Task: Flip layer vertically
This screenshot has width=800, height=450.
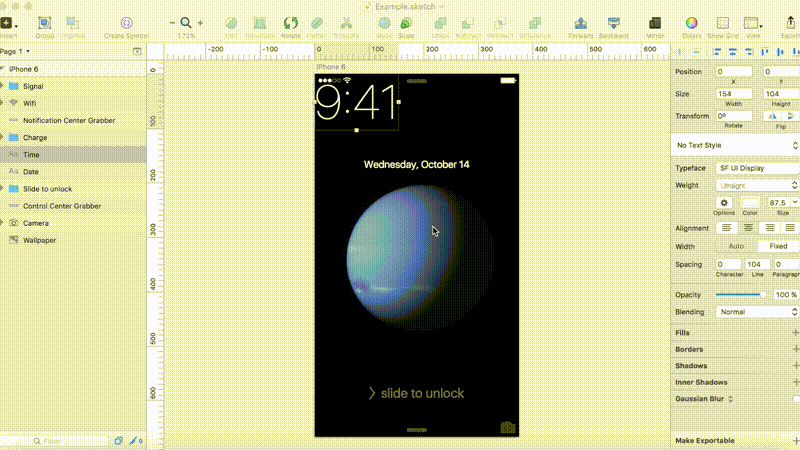Action: (x=790, y=116)
